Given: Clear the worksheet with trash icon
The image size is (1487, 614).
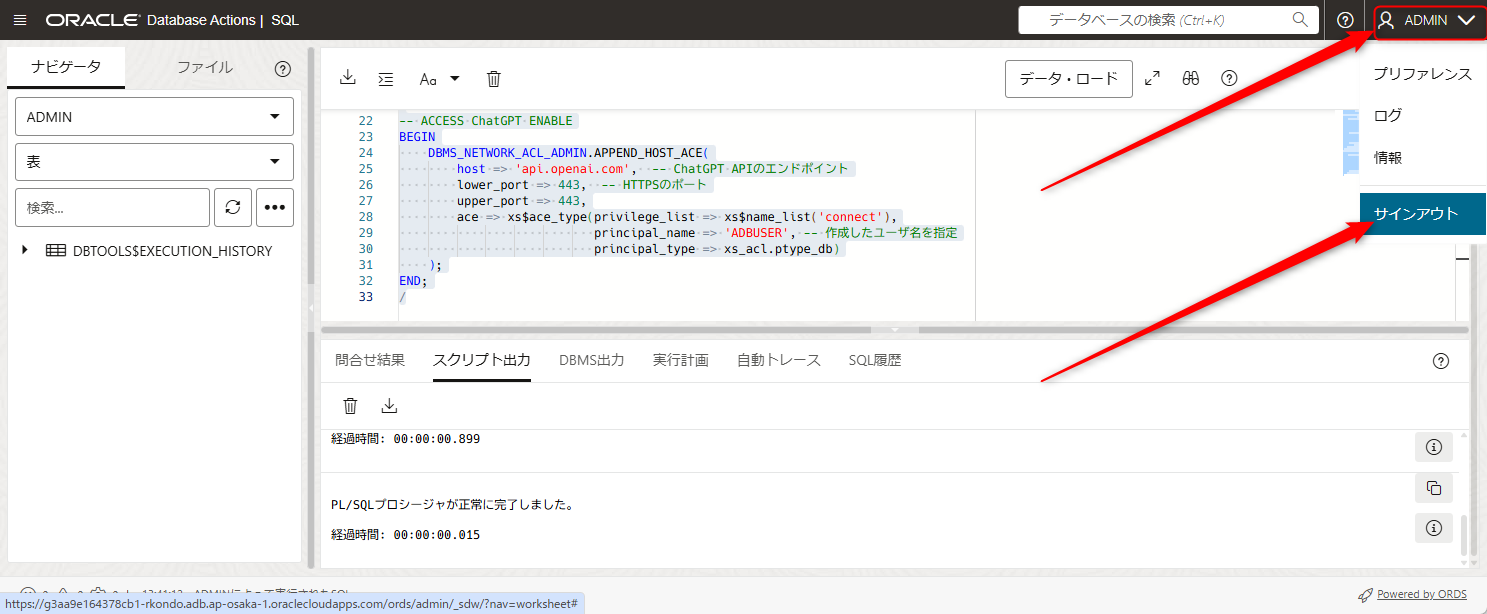Looking at the screenshot, I should pyautogui.click(x=493, y=78).
